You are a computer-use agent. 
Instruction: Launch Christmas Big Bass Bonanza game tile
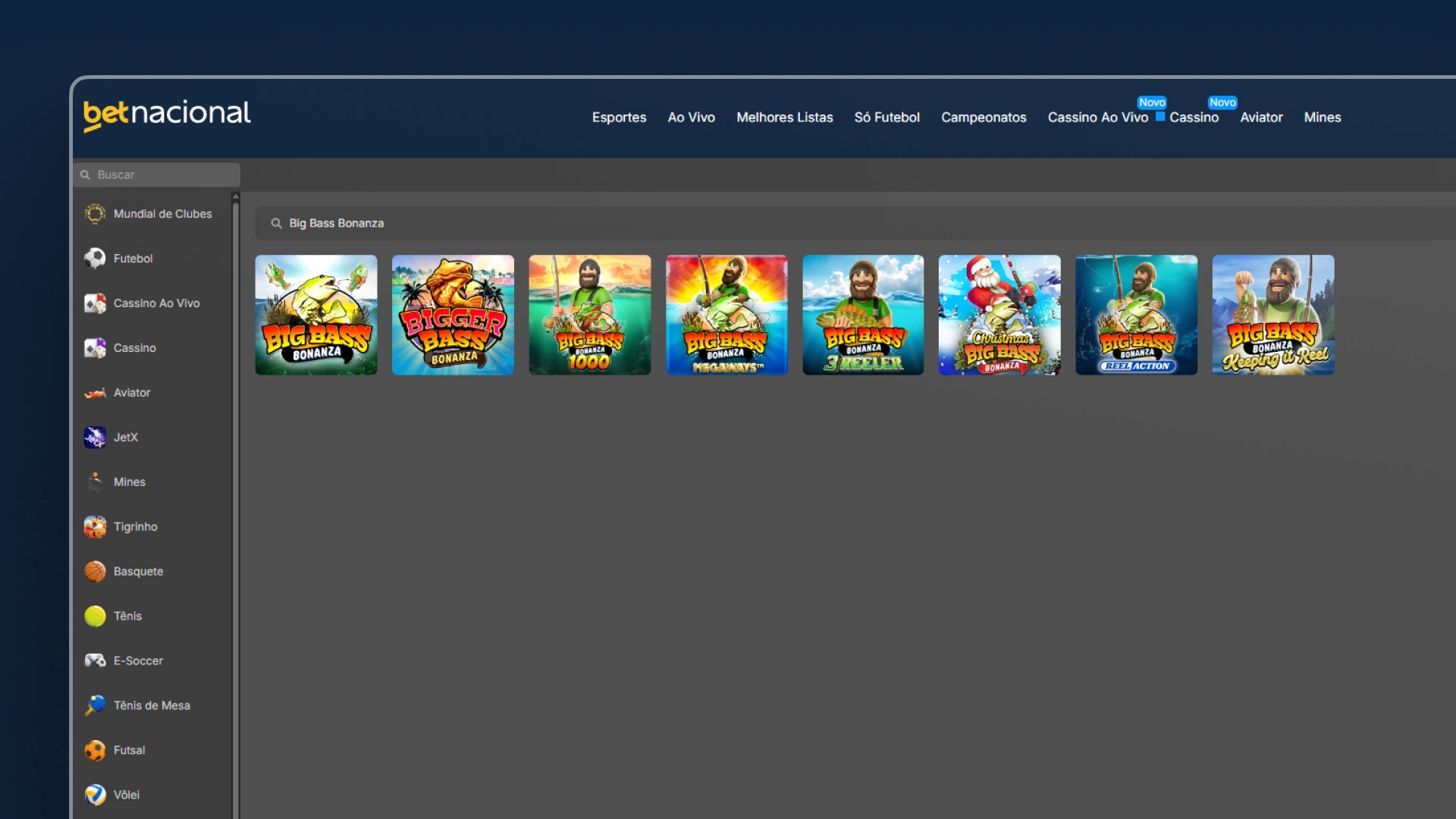999,315
